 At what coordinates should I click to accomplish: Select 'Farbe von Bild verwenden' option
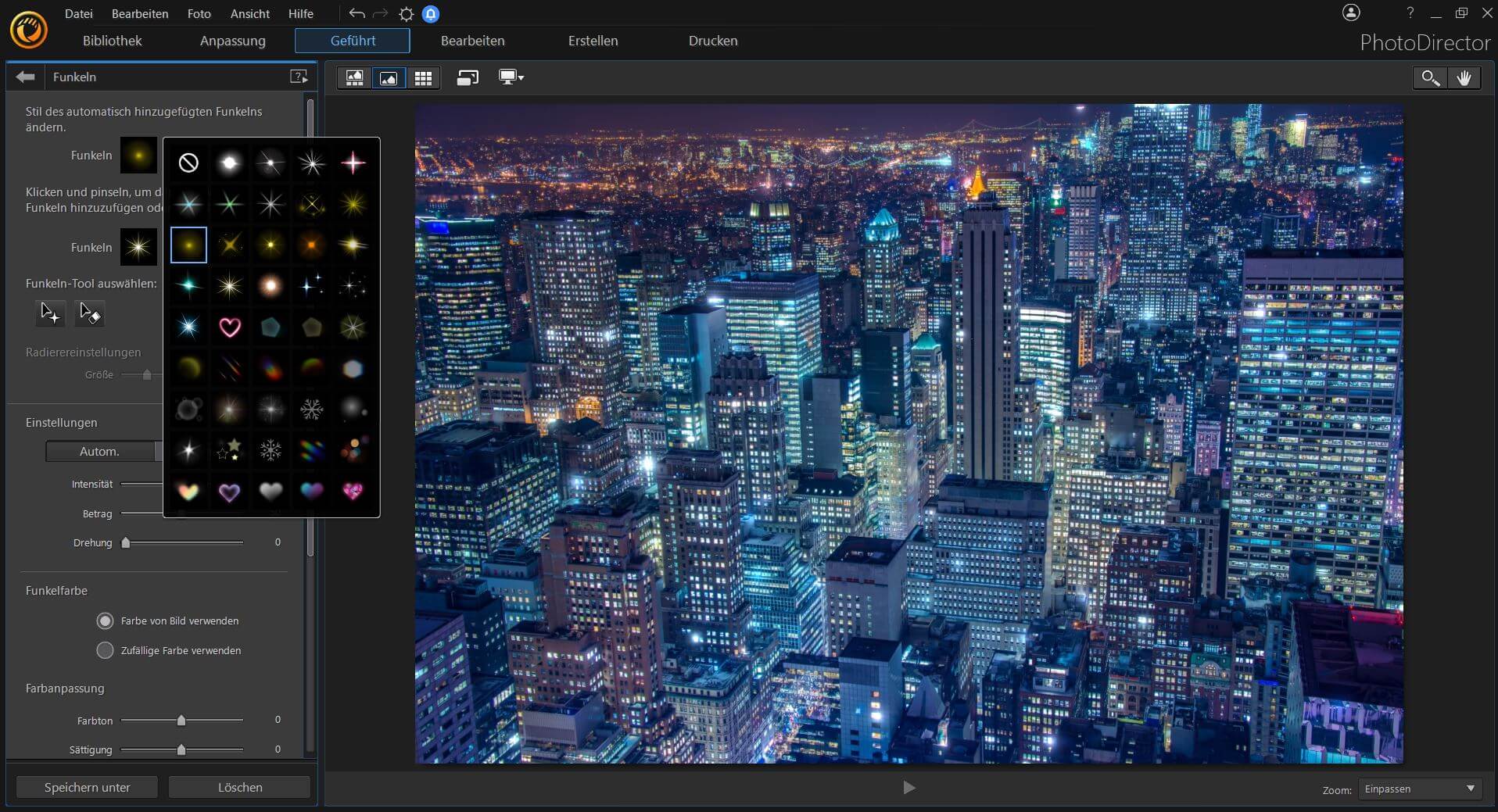point(105,621)
